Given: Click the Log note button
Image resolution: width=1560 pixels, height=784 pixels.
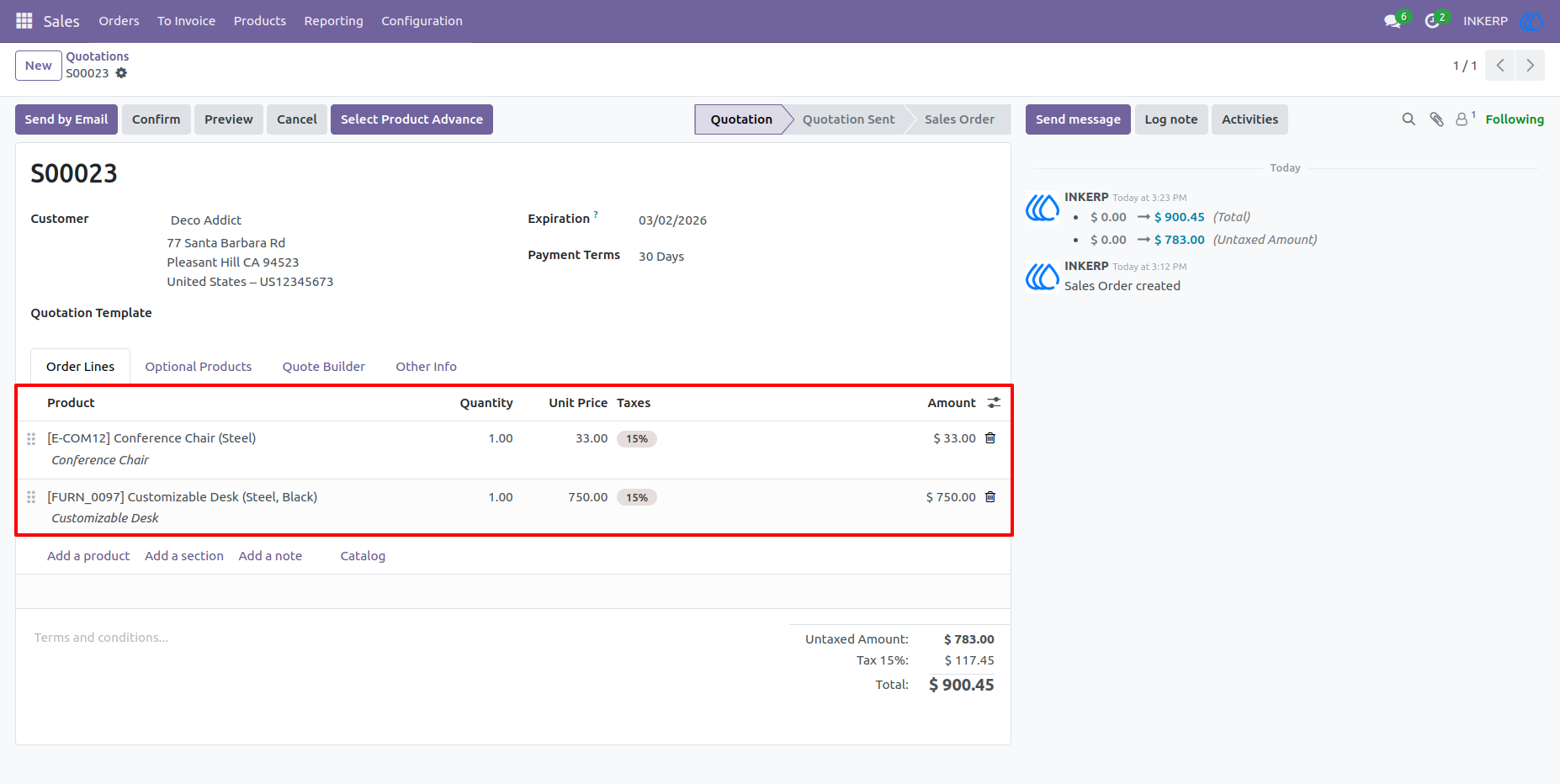Looking at the screenshot, I should point(1171,119).
